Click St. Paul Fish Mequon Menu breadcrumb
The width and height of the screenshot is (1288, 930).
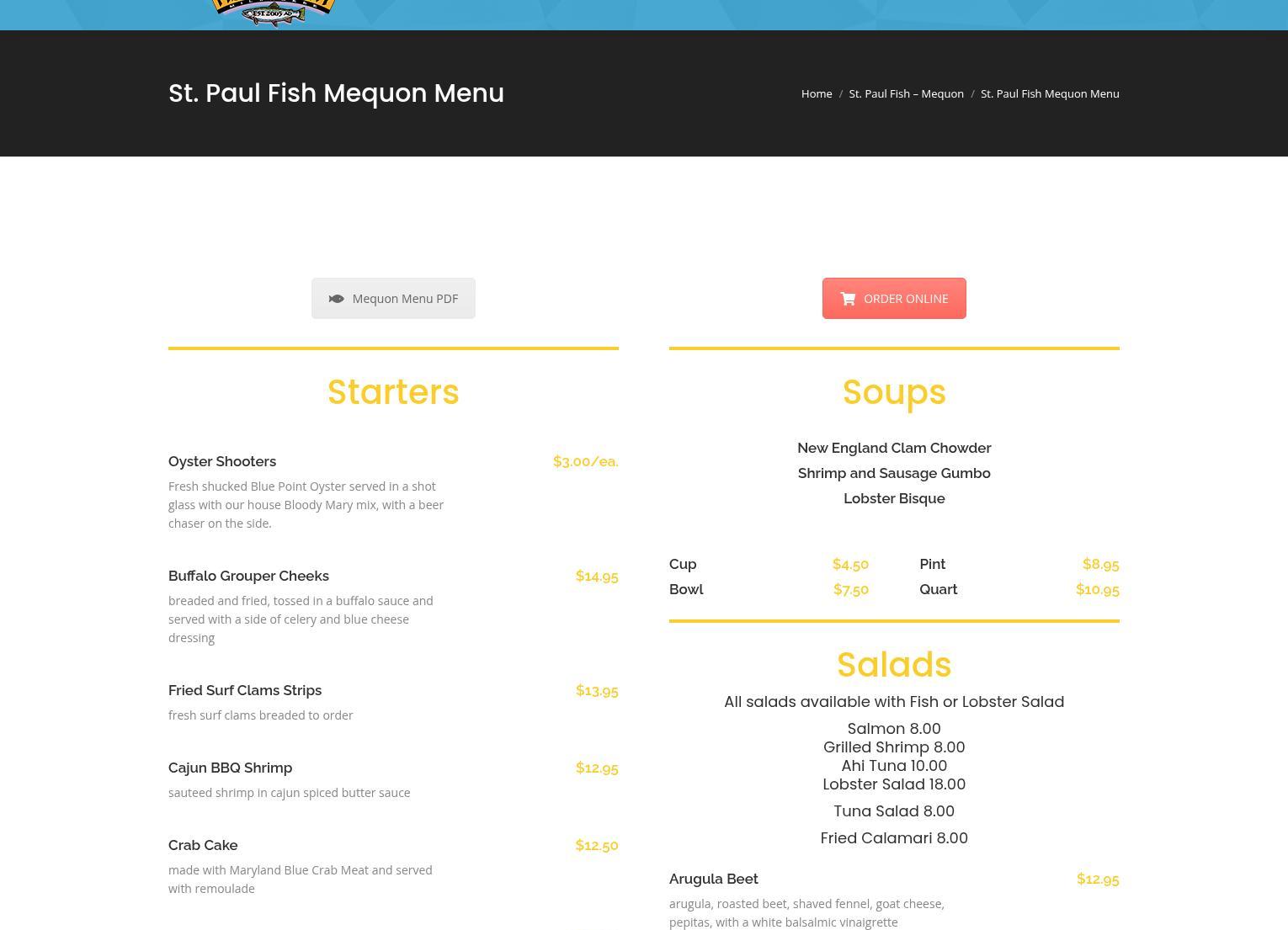[1050, 93]
